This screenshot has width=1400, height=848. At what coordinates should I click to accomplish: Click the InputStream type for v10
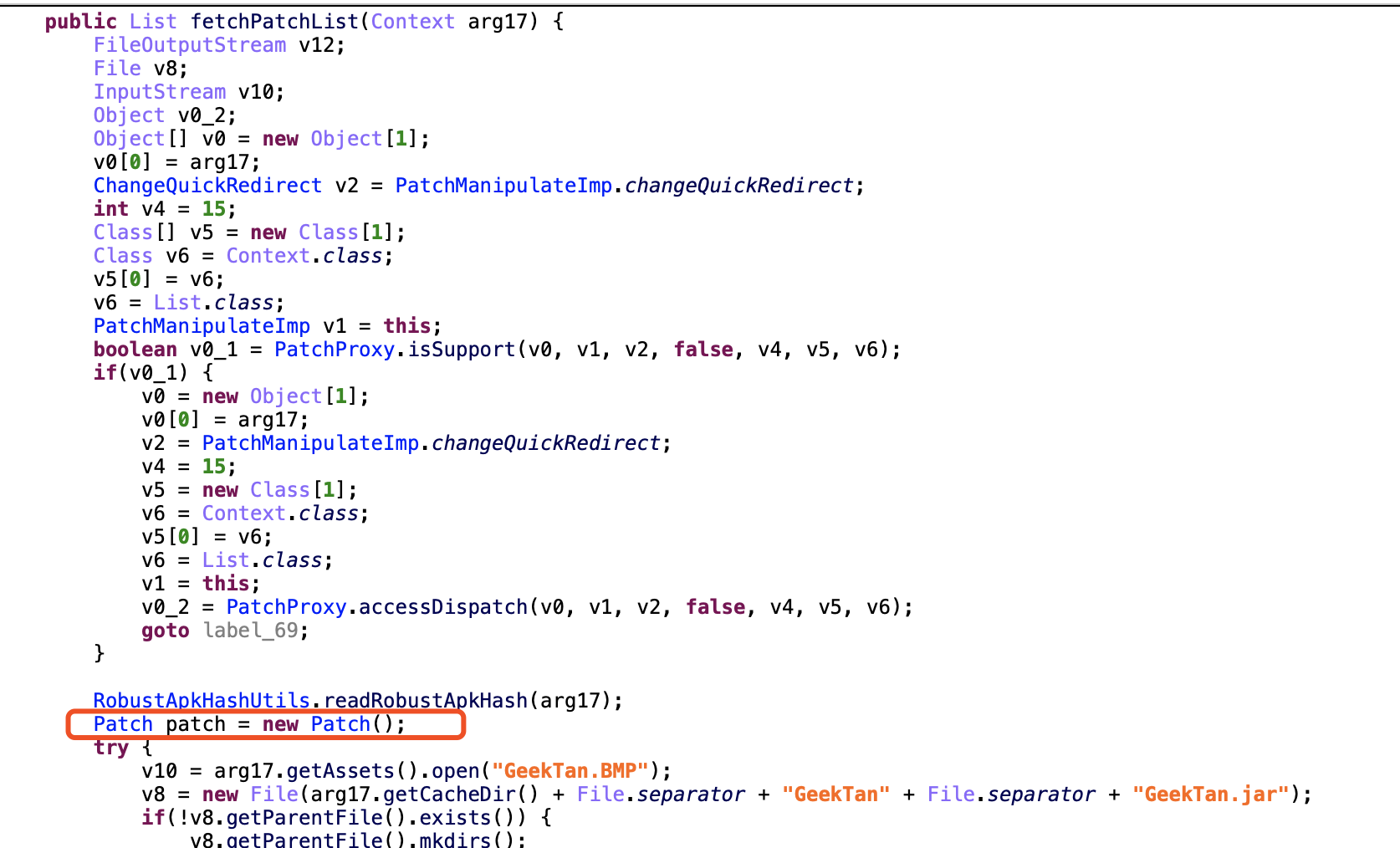(159, 91)
